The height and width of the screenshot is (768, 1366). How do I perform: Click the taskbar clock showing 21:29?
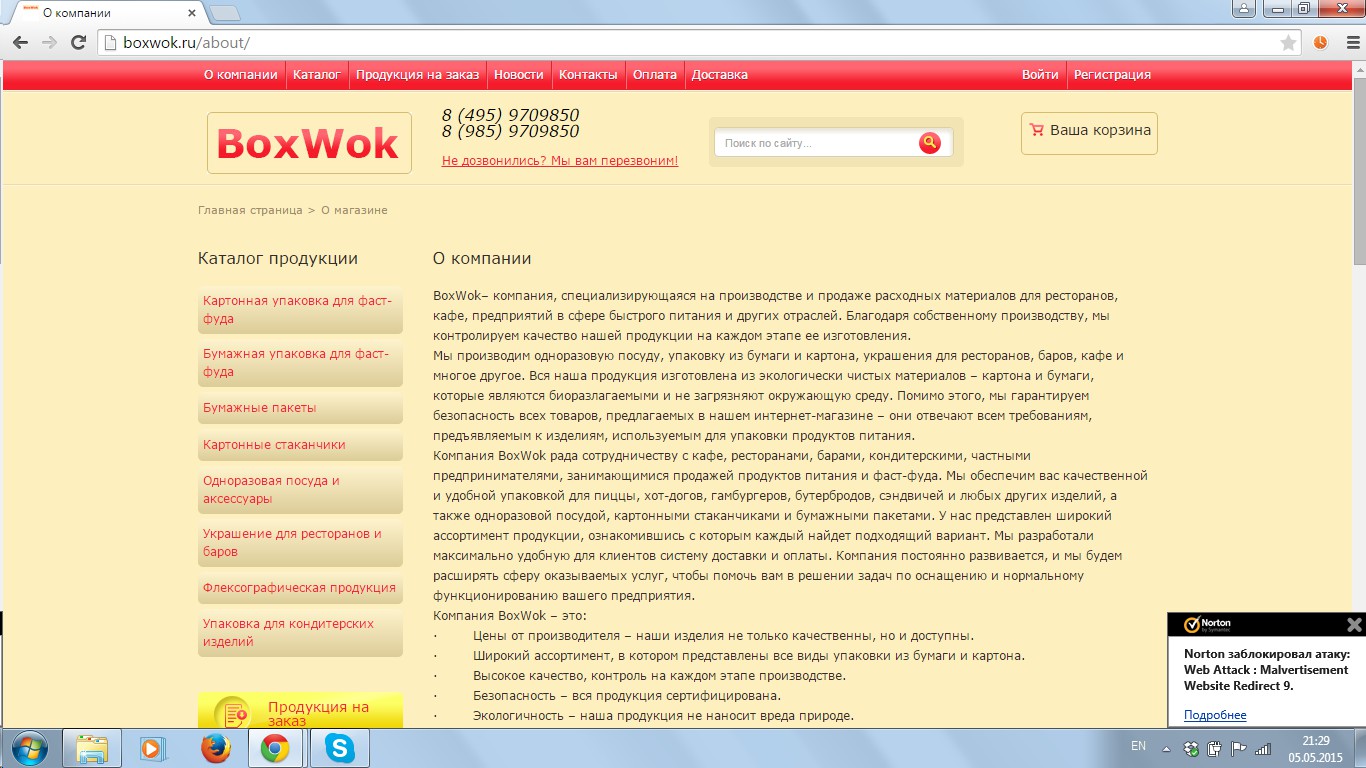pos(1315,748)
